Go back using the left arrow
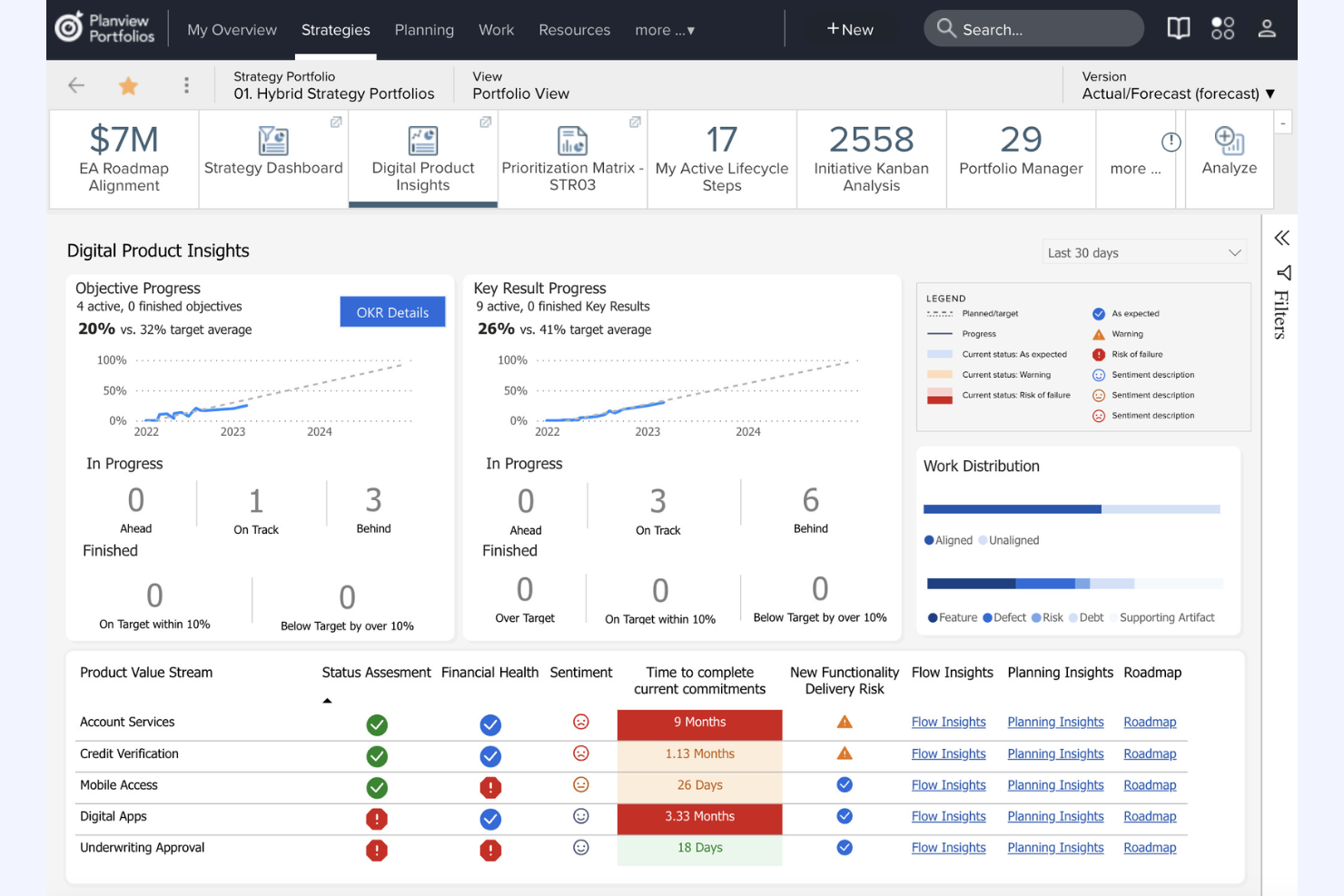 (x=76, y=85)
